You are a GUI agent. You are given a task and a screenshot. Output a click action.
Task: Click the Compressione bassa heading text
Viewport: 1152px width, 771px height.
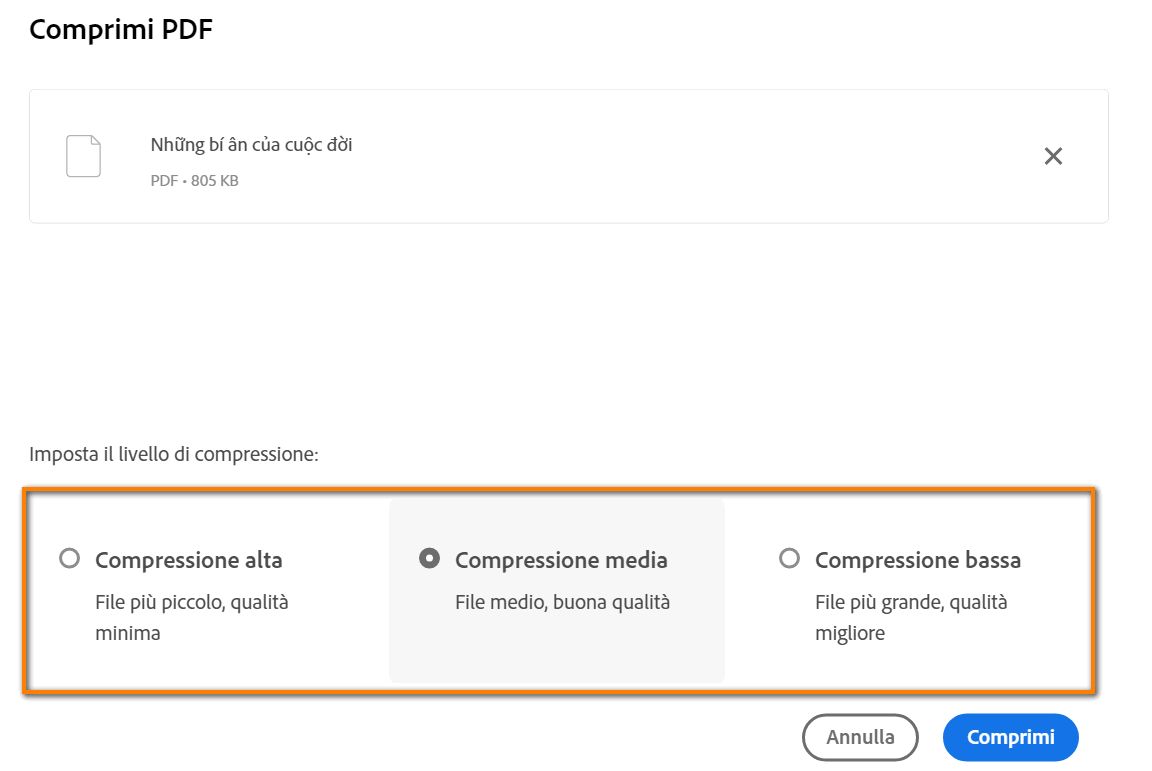click(x=918, y=560)
